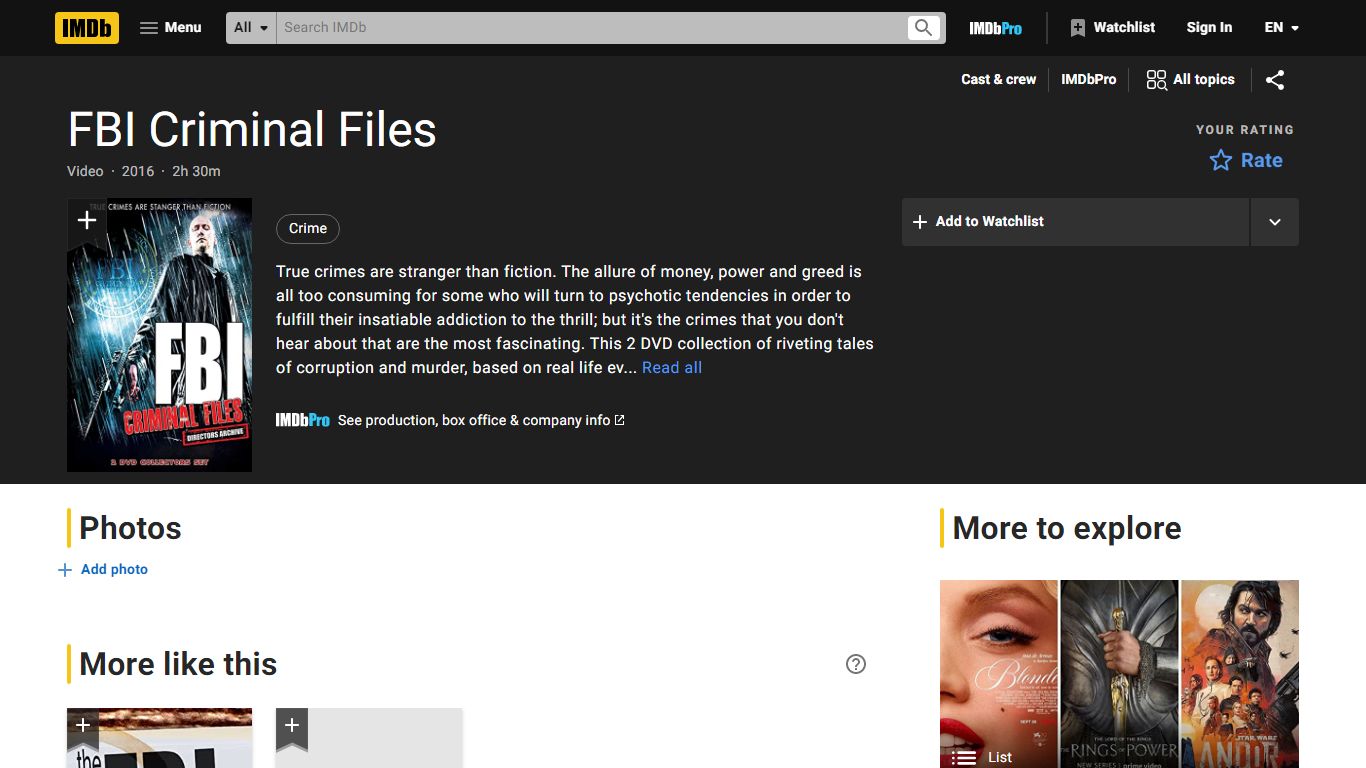Click the IMDb home logo
The image size is (1366, 768).
pos(87,28)
